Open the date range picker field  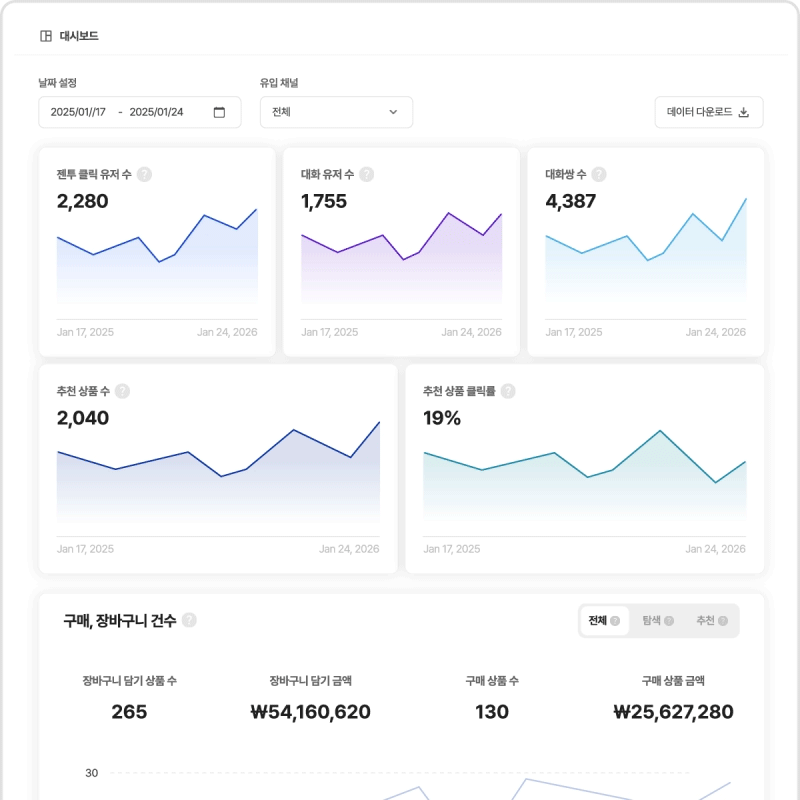140,112
